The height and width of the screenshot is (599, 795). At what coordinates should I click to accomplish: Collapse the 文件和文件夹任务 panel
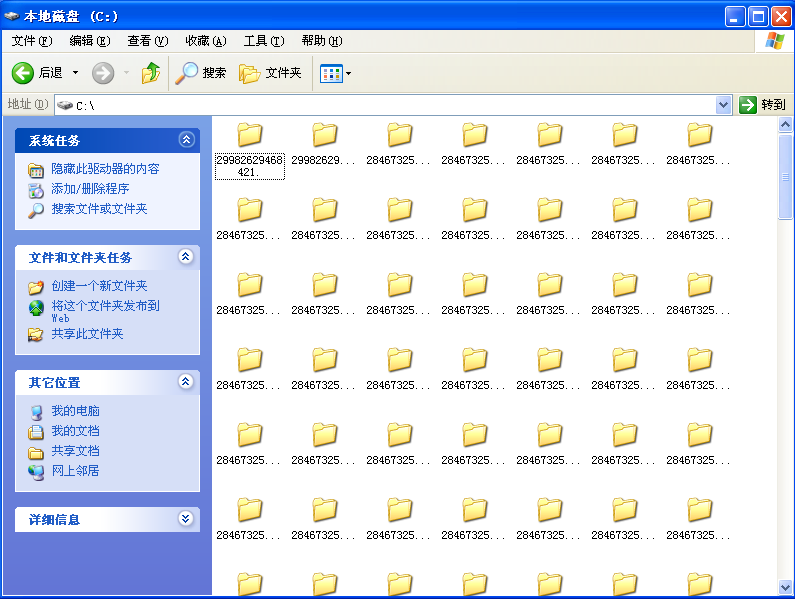[x=186, y=257]
